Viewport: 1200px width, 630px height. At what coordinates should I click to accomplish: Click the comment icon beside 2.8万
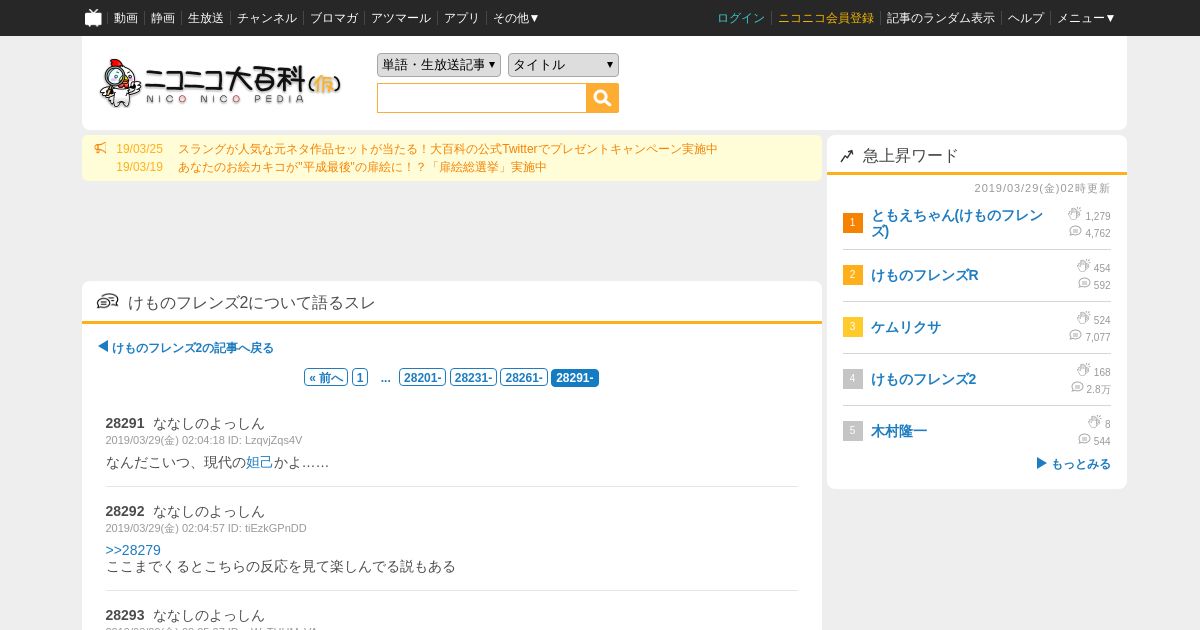(1077, 387)
